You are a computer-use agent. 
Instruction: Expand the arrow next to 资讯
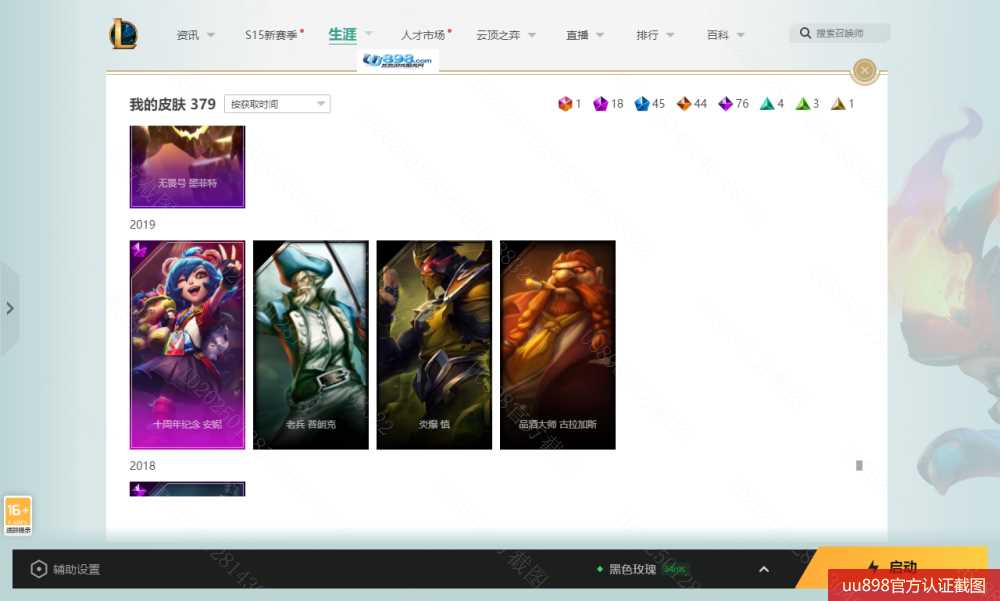pyautogui.click(x=211, y=35)
